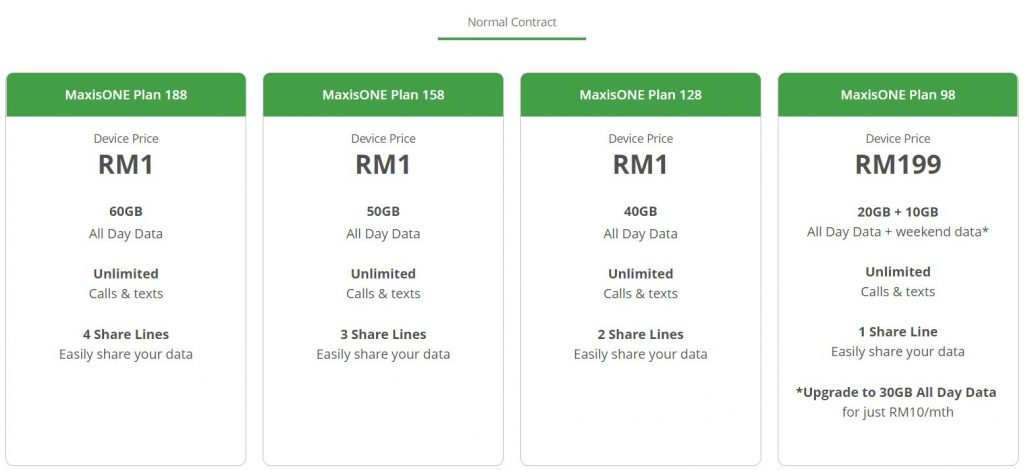
Task: Open the MaxisONE Plan 158 header
Action: (383, 95)
